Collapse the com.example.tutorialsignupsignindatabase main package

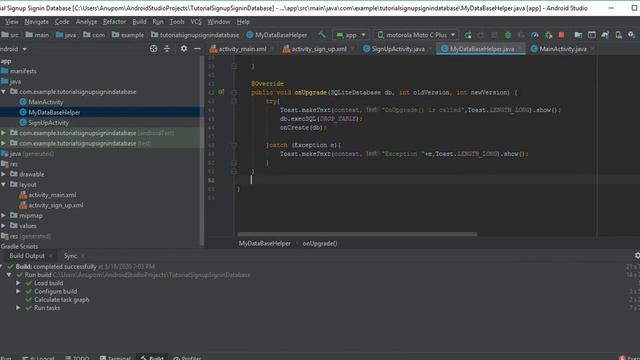pos(4,92)
